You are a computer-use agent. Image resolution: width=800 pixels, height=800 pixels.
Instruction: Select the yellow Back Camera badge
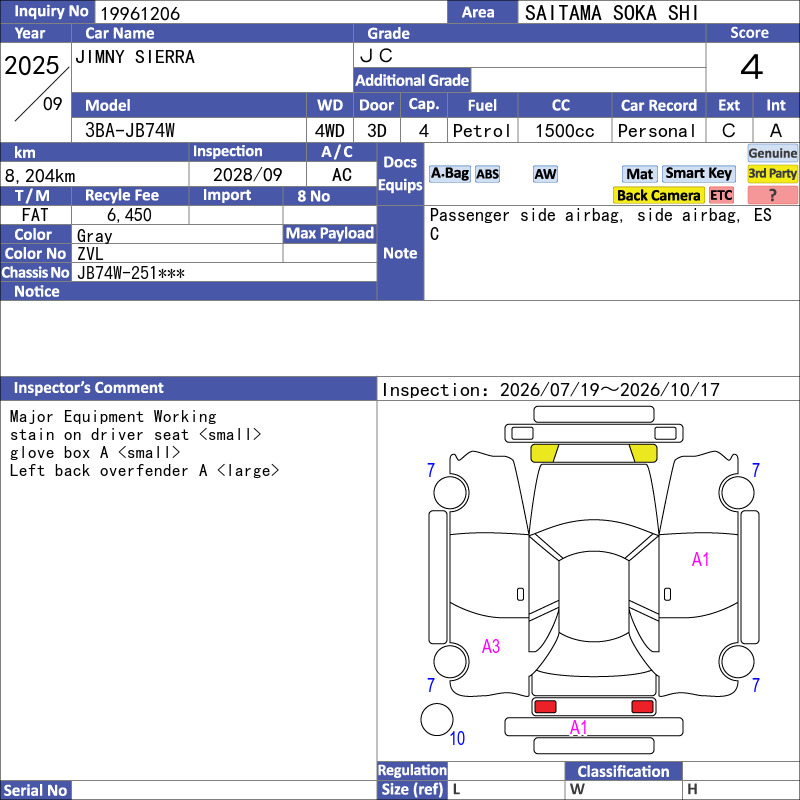[x=658, y=195]
